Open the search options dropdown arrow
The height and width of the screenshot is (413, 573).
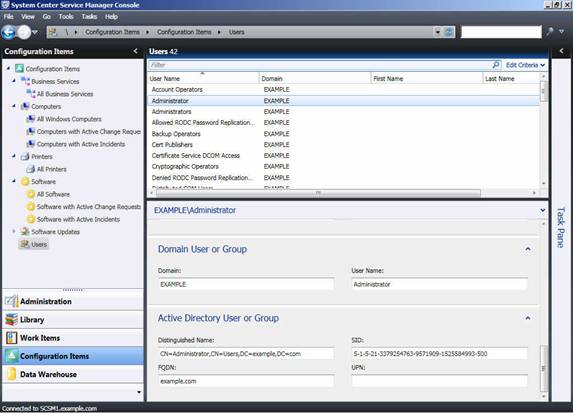point(562,32)
